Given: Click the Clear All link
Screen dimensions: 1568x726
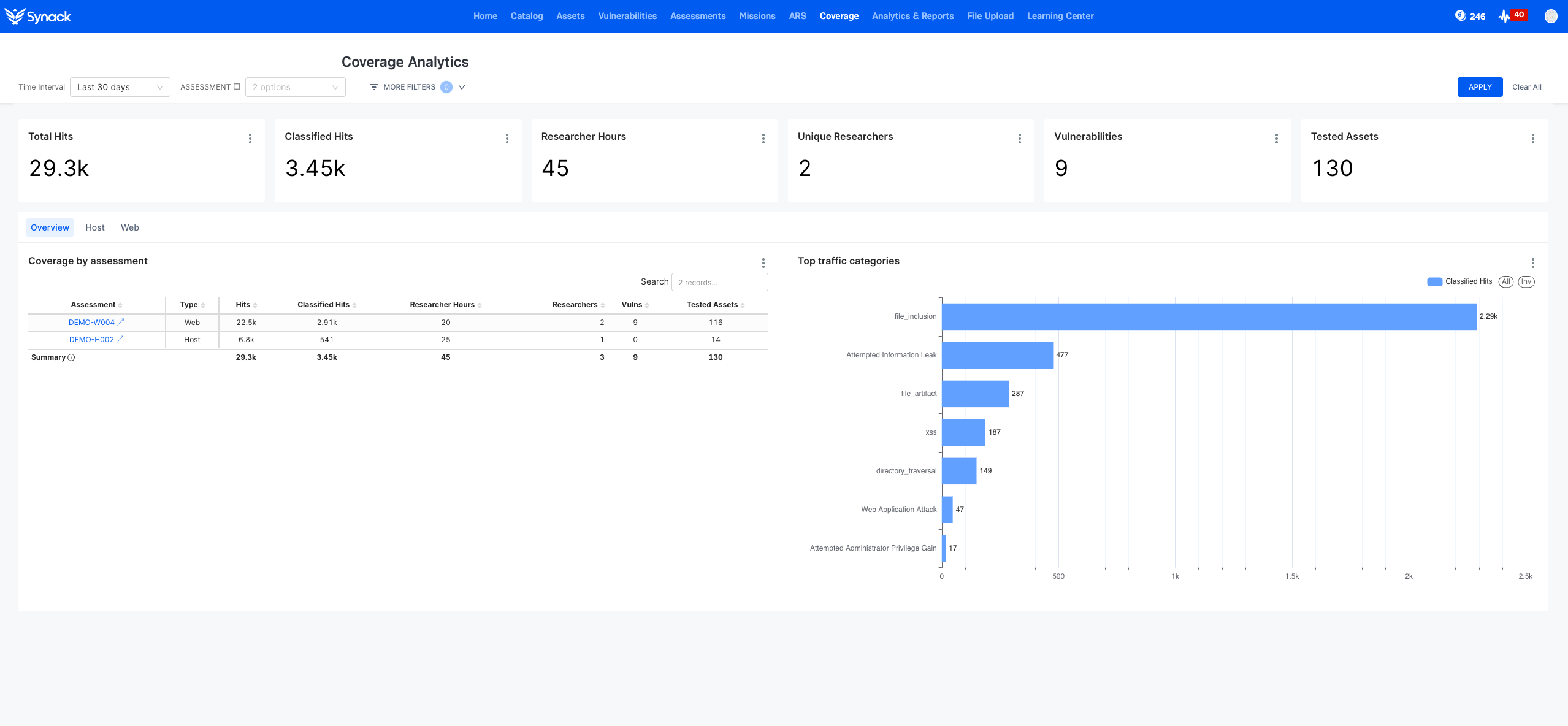Looking at the screenshot, I should [1526, 87].
